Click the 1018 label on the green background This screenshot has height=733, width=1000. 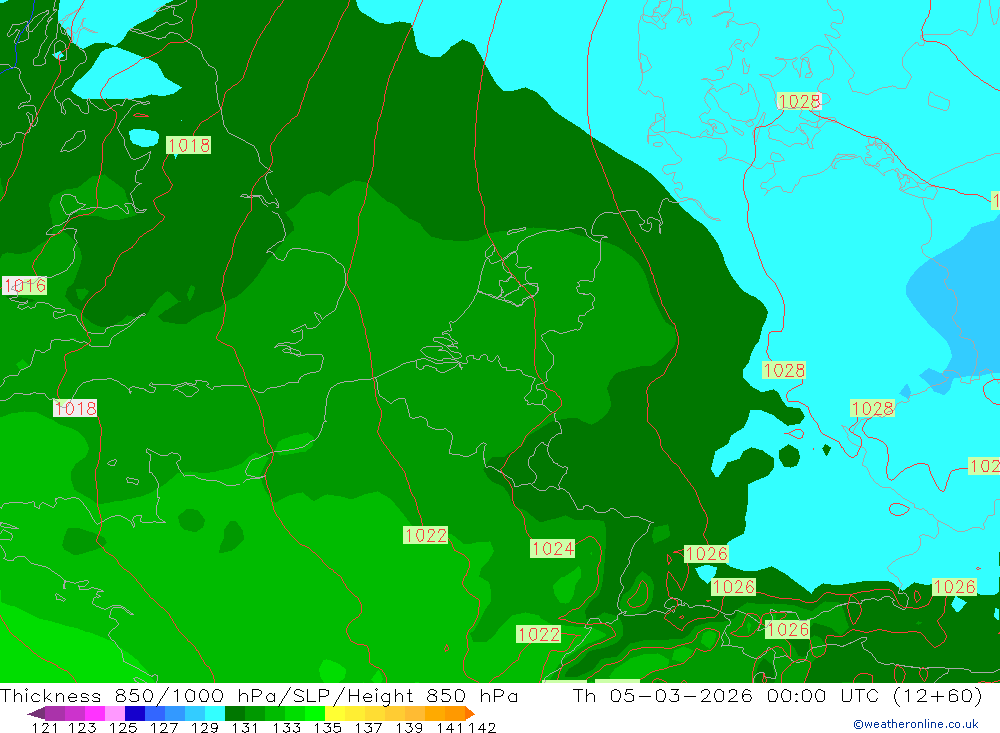[188, 145]
